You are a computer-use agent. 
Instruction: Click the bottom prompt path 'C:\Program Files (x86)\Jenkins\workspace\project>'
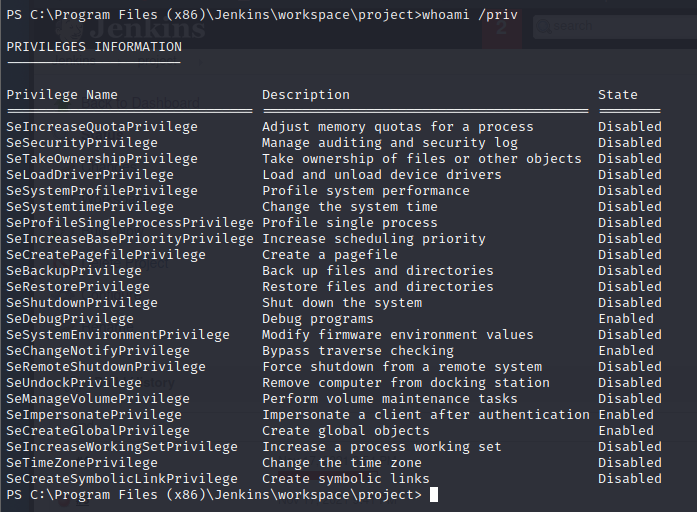click(226, 495)
